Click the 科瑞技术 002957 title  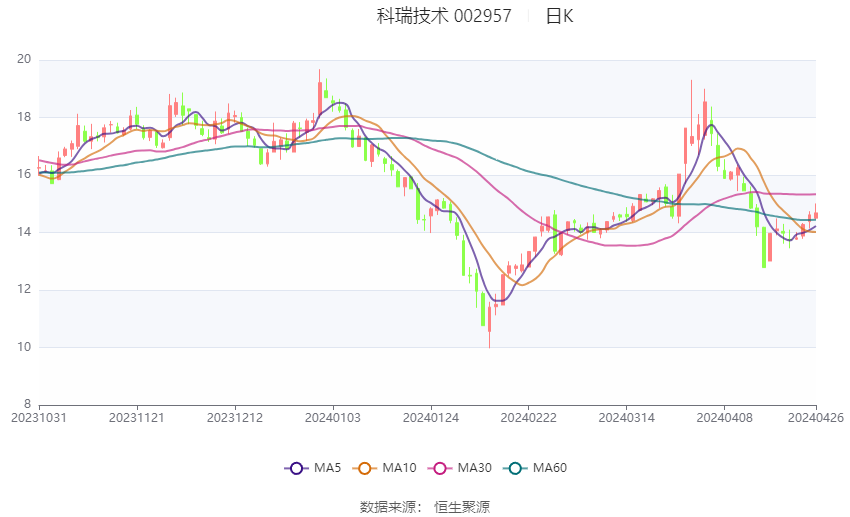[444, 16]
